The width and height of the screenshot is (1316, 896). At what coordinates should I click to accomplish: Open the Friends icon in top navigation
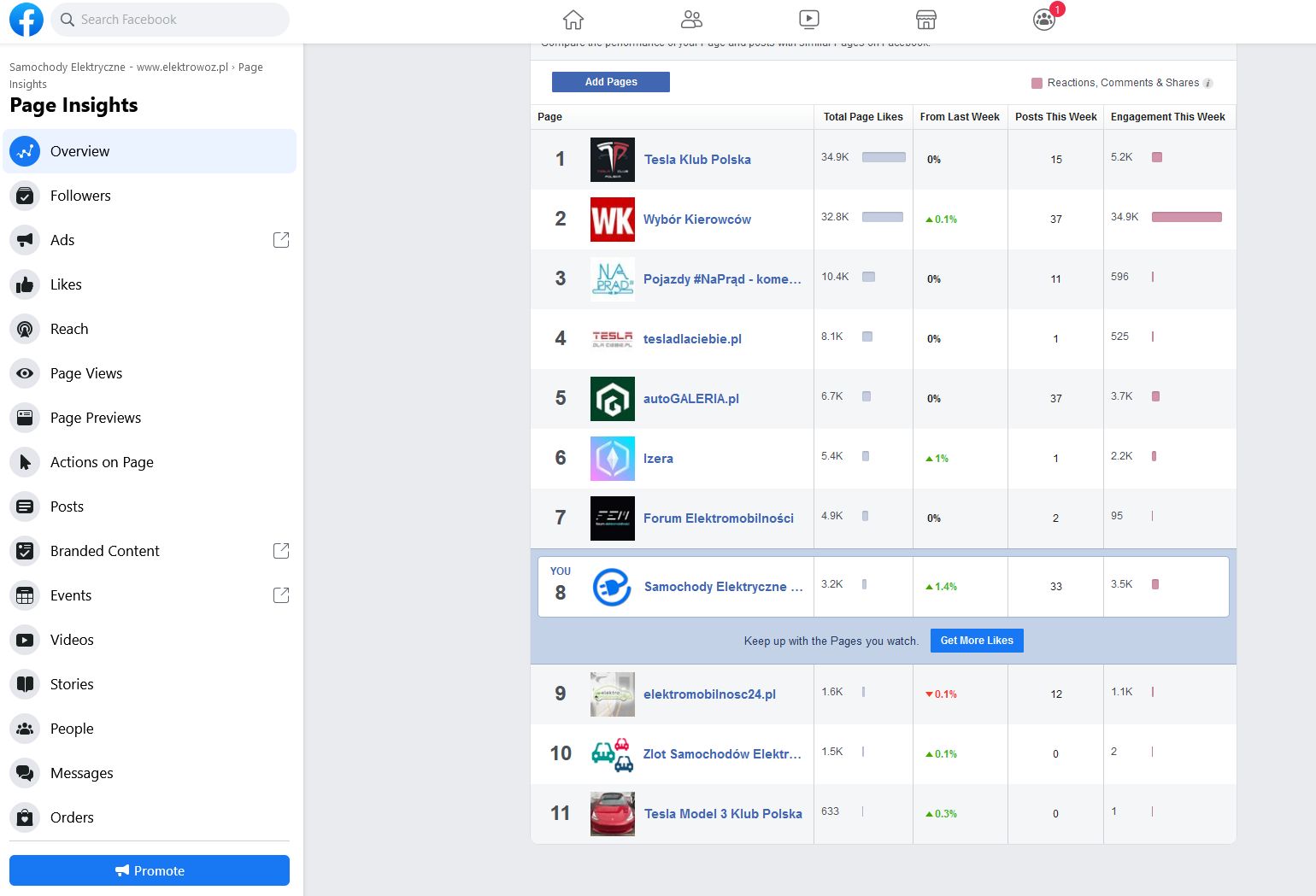coord(691,20)
